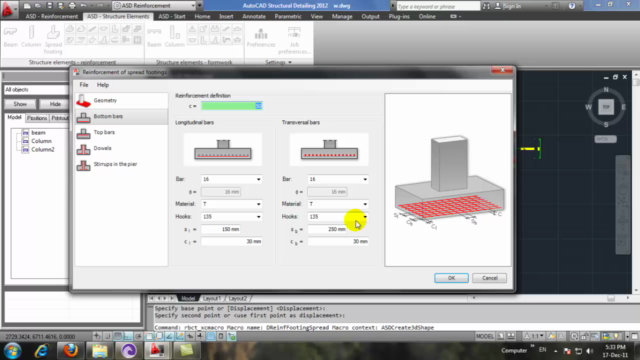640x360 pixels.
Task: Switch to ASD - Start ribbon tab
Action: pyautogui.click(x=172, y=16)
